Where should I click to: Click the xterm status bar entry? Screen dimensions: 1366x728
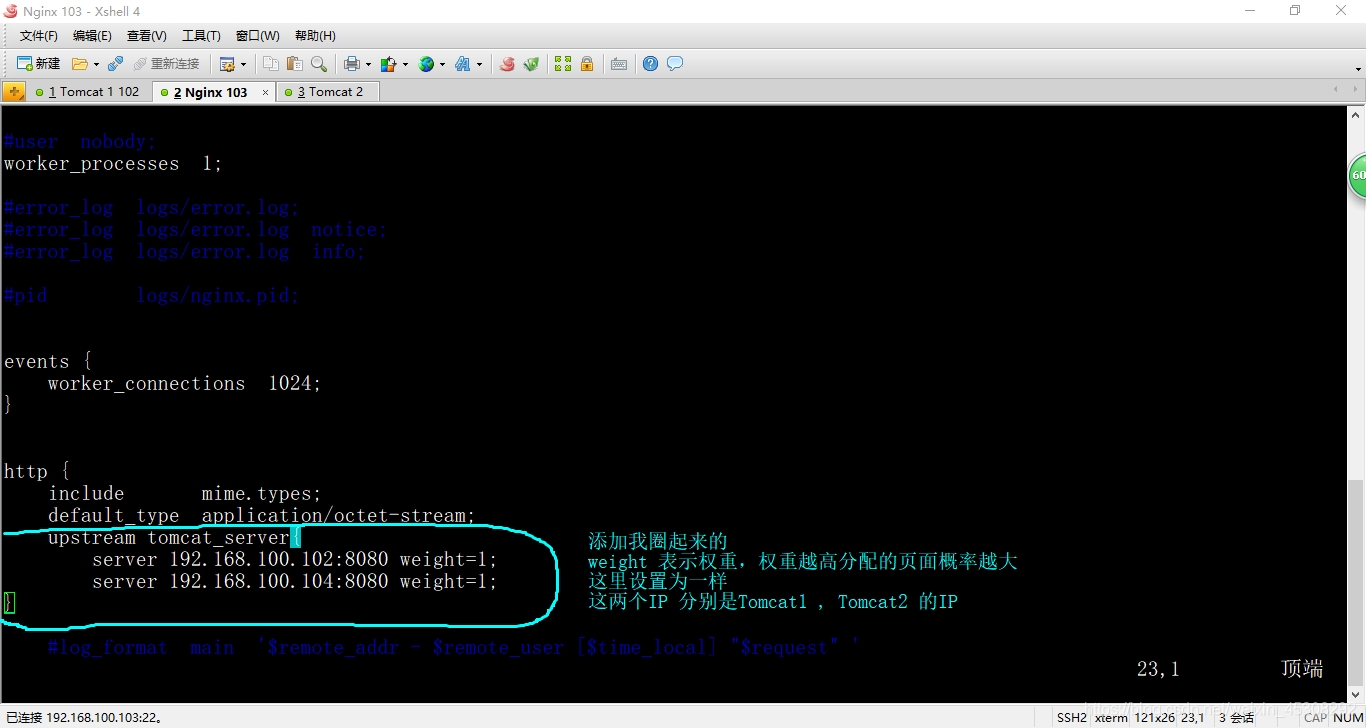tap(1110, 717)
